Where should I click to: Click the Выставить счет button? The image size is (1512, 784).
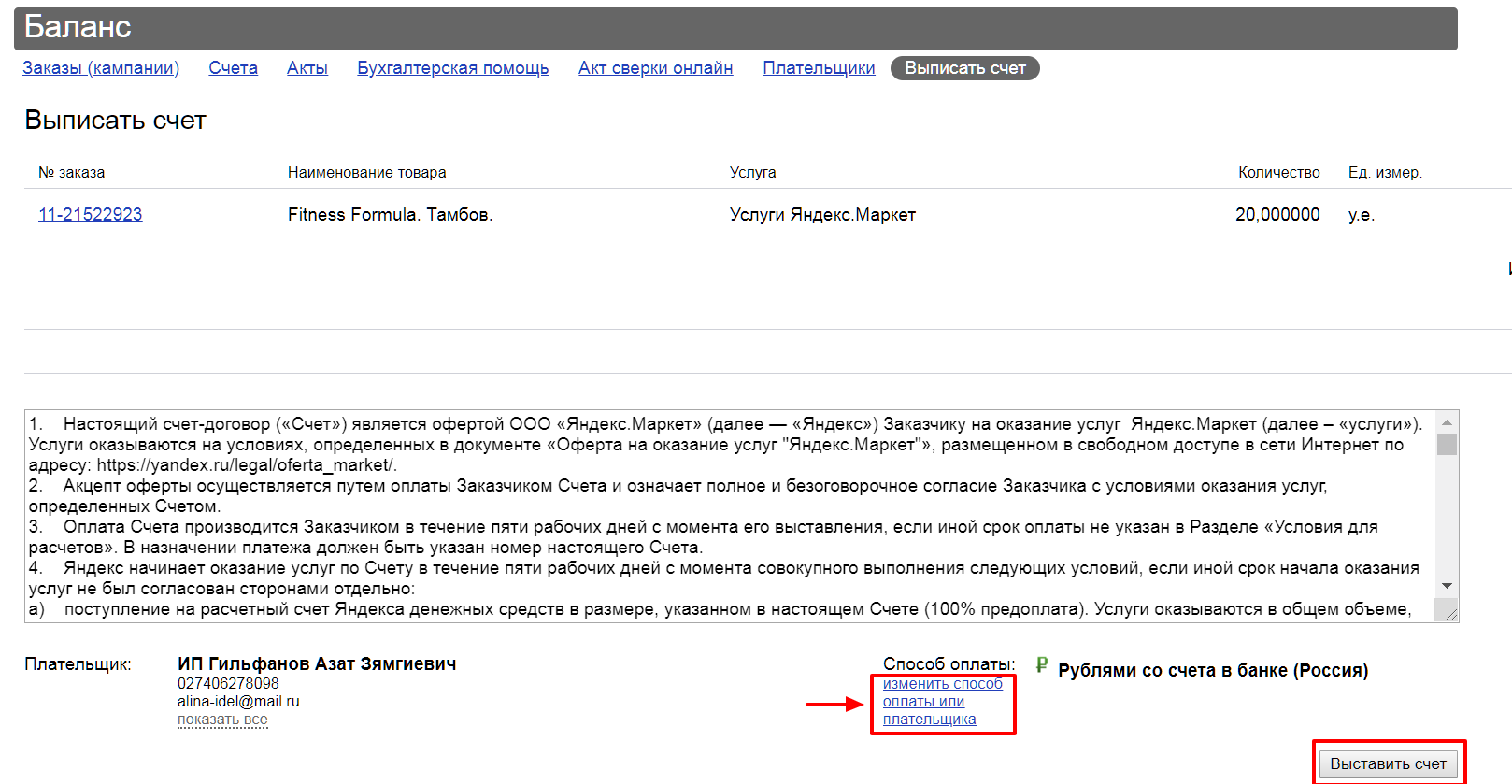tap(1388, 763)
